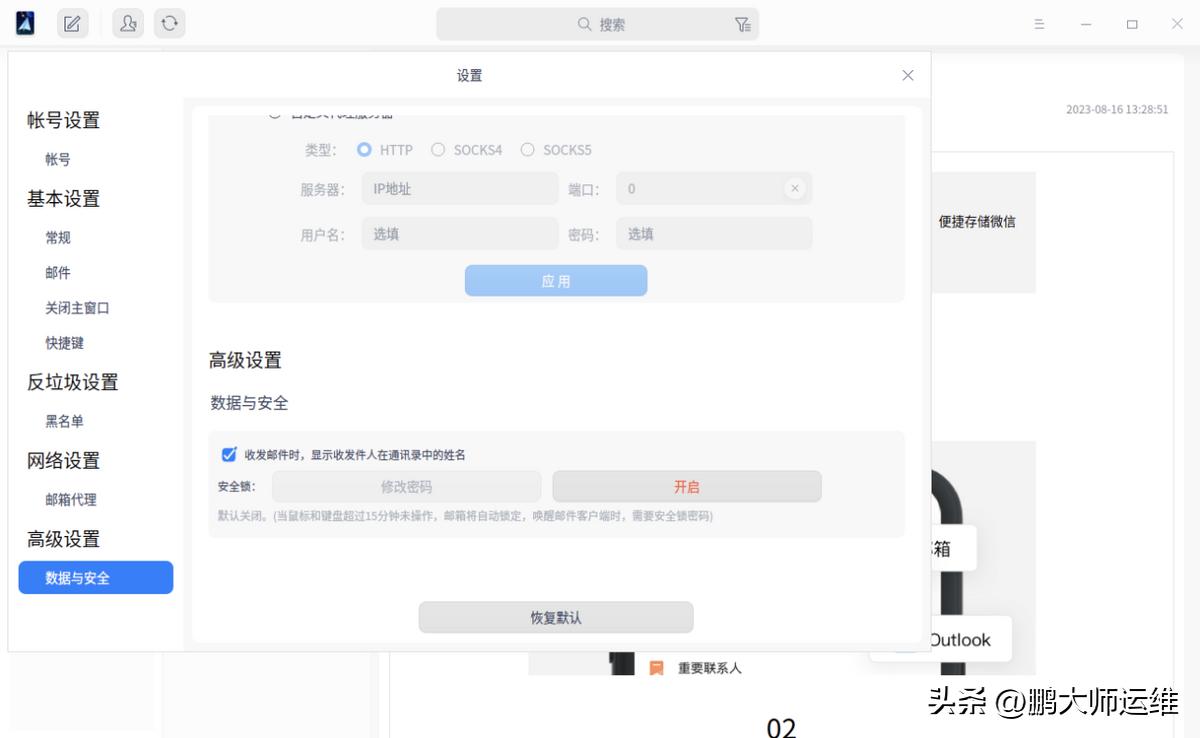Image resolution: width=1200 pixels, height=738 pixels.
Task: Select the HTTP proxy type radio button
Action: point(364,149)
